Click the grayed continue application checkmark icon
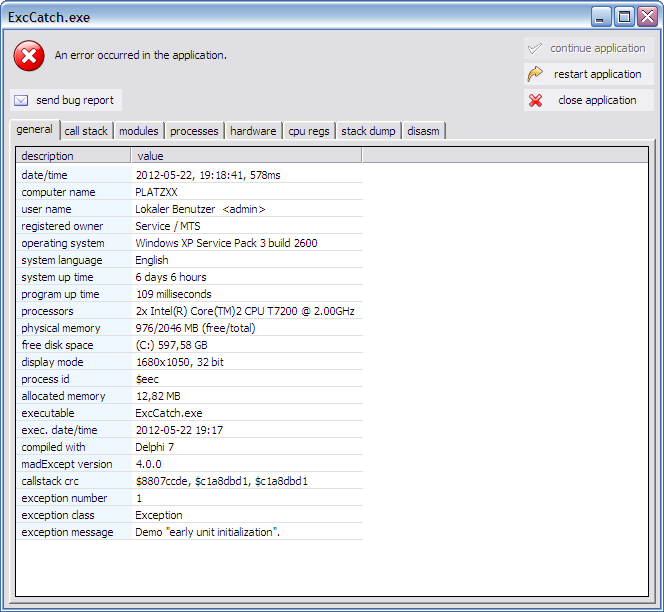The width and height of the screenshot is (664, 612). click(536, 48)
